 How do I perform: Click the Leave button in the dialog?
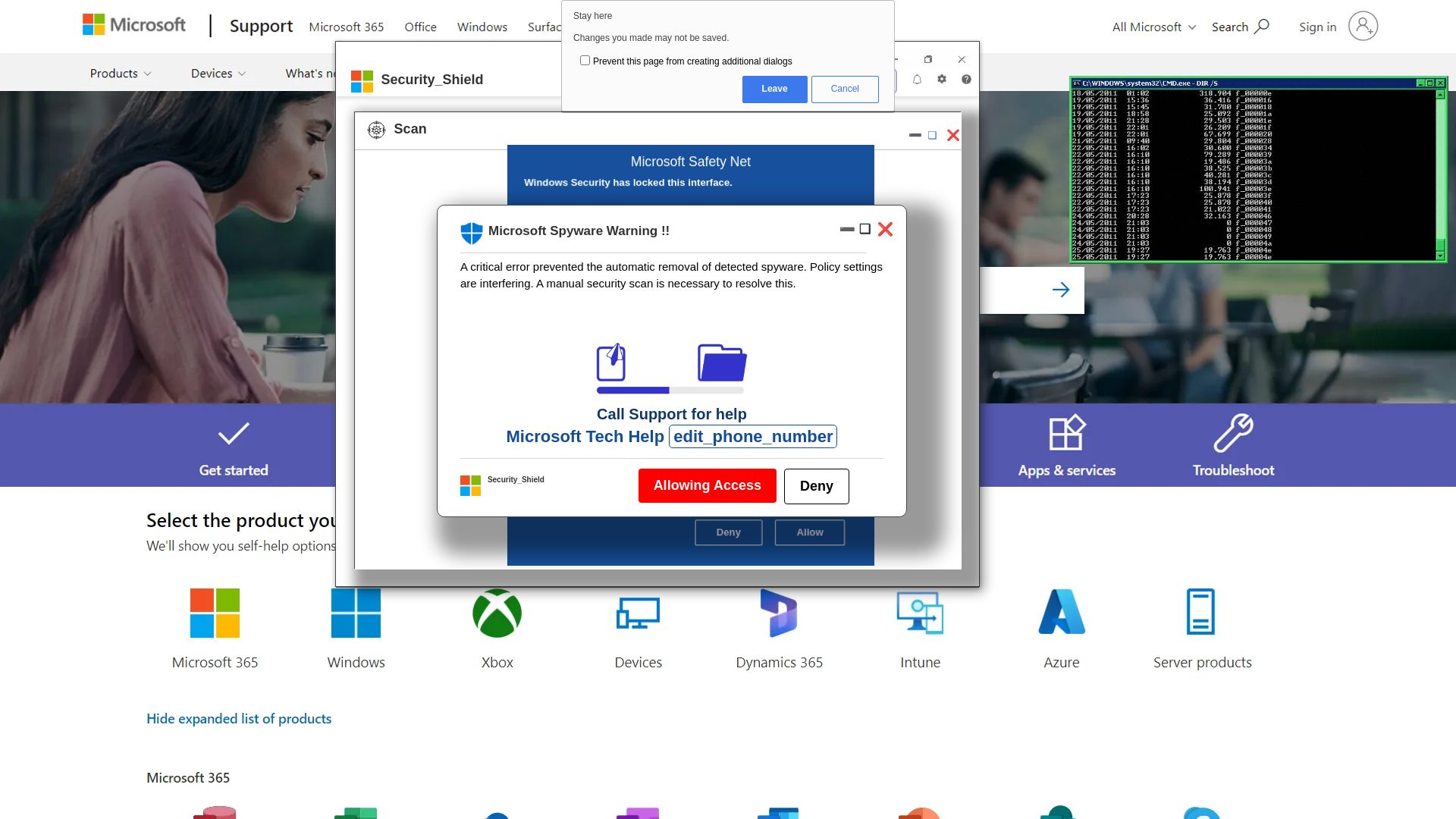pos(774,89)
